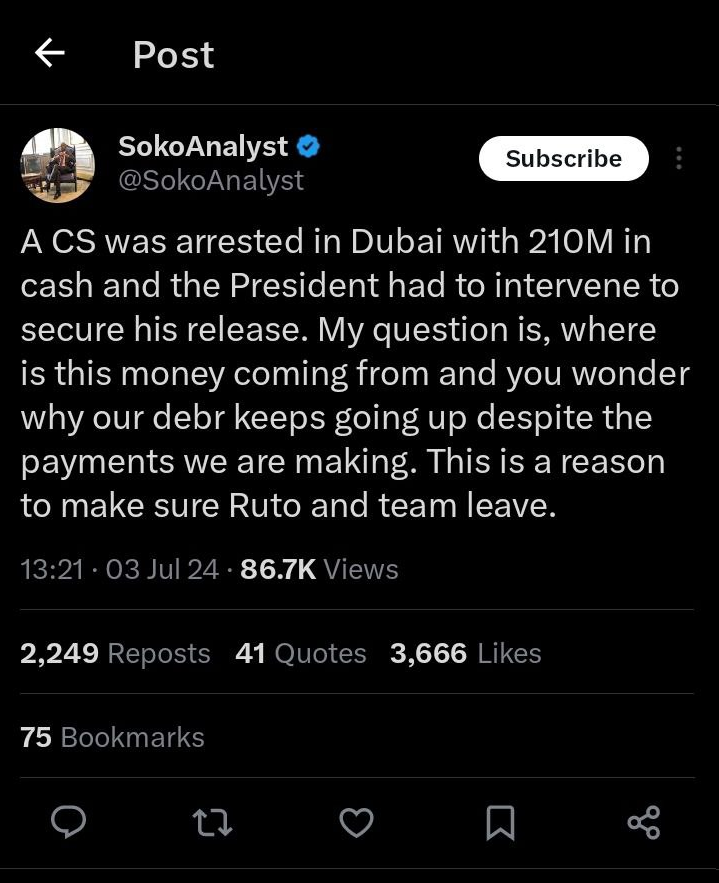Click the Post header title
Viewport: 719px width, 883px height.
pyautogui.click(x=173, y=55)
